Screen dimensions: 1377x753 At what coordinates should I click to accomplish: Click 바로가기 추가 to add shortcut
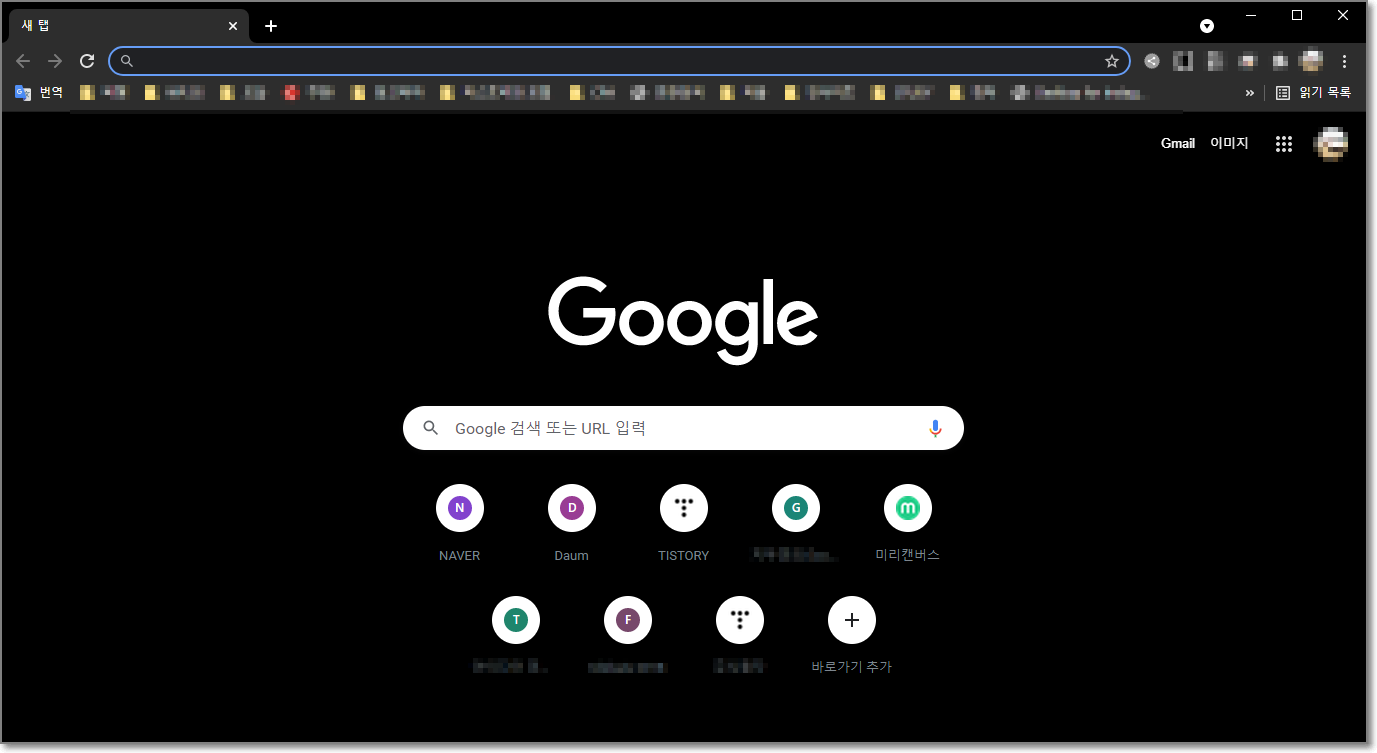pos(852,634)
